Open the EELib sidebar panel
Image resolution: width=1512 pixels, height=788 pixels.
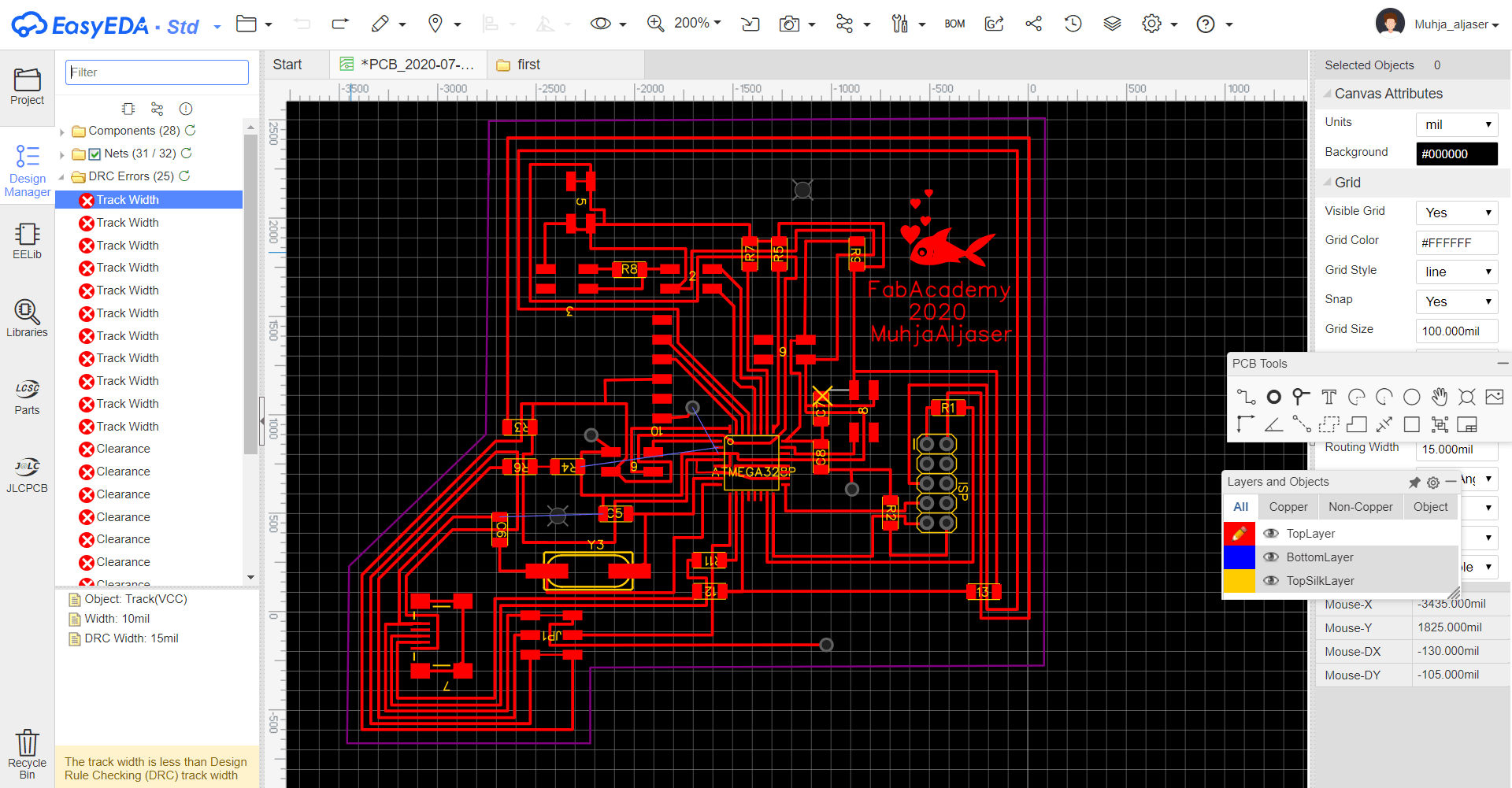click(x=27, y=241)
